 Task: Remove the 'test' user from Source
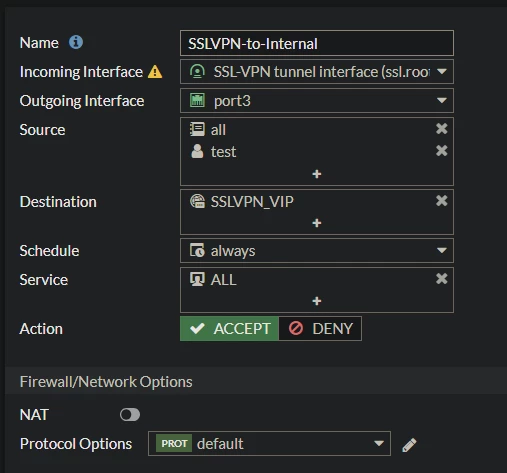pyautogui.click(x=442, y=151)
